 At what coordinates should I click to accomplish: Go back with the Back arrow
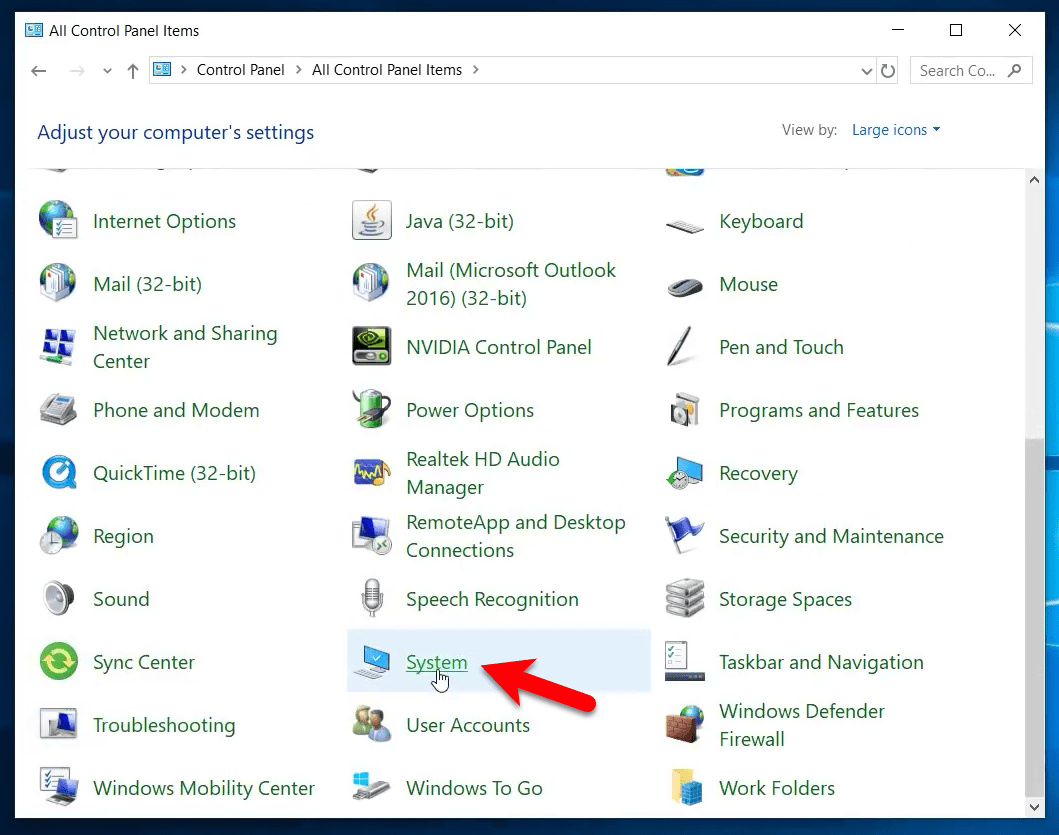[38, 71]
